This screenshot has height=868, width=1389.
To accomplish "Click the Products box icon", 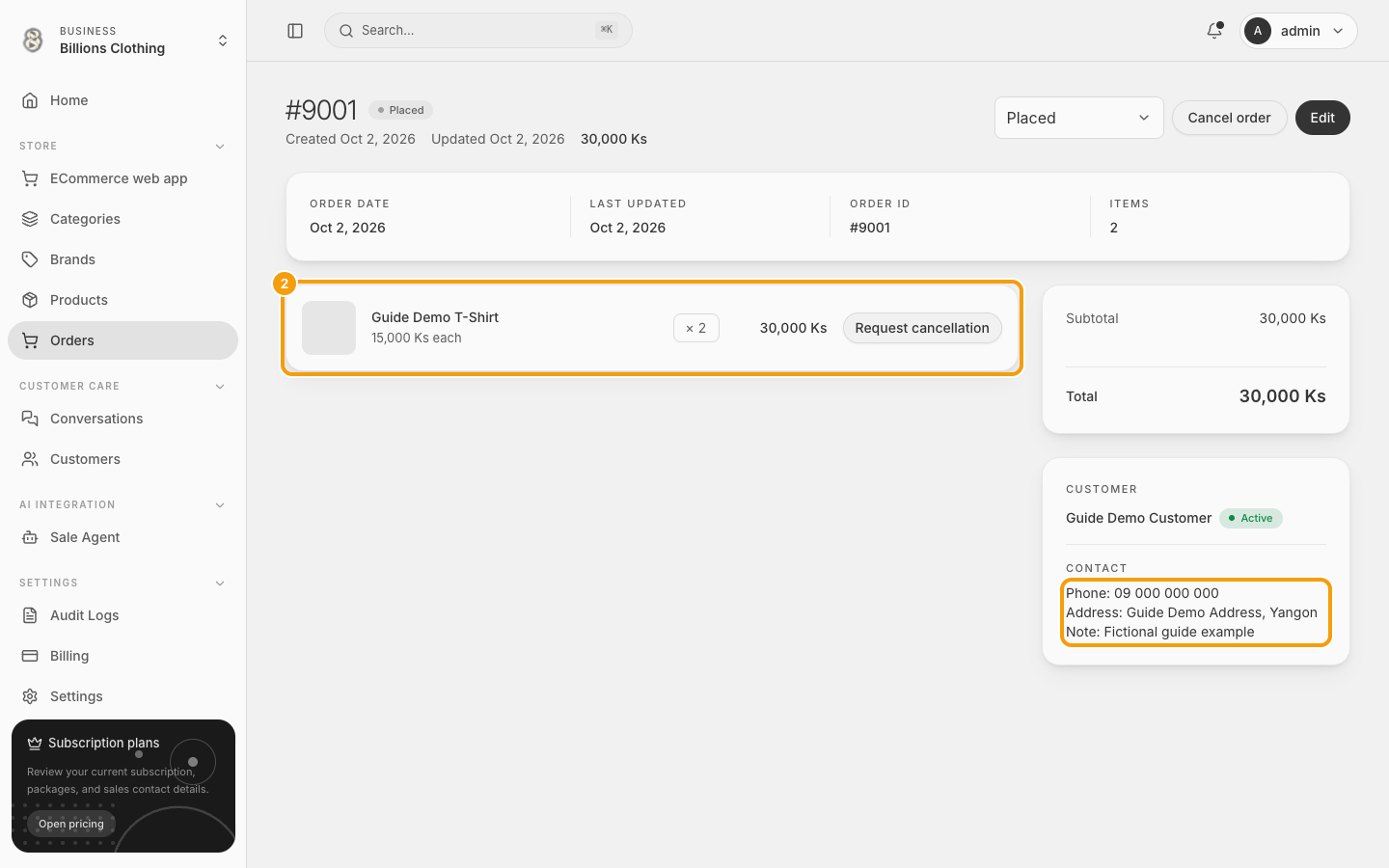I will point(30,300).
